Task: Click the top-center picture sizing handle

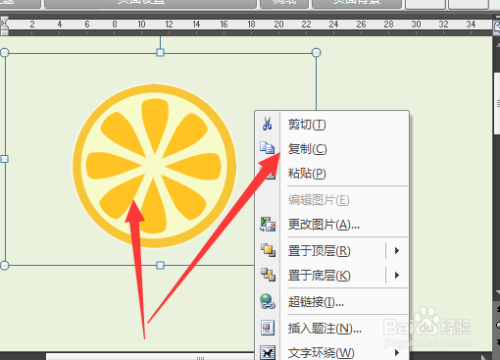Action: tap(160, 52)
